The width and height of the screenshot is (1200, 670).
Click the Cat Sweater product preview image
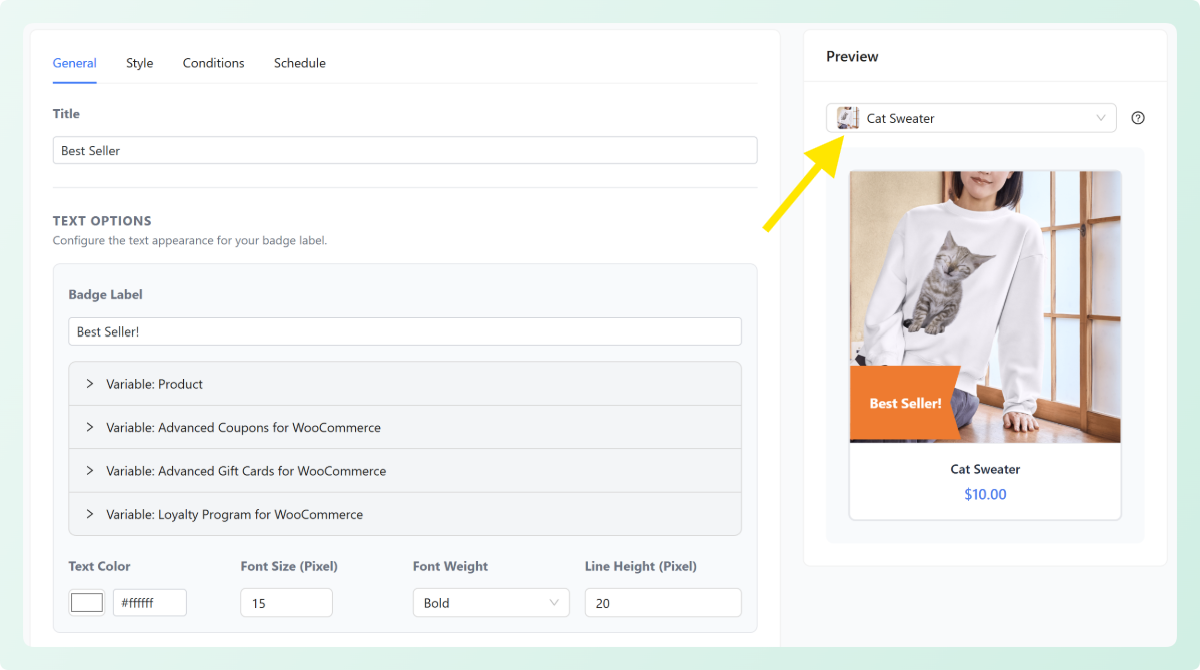(985, 290)
